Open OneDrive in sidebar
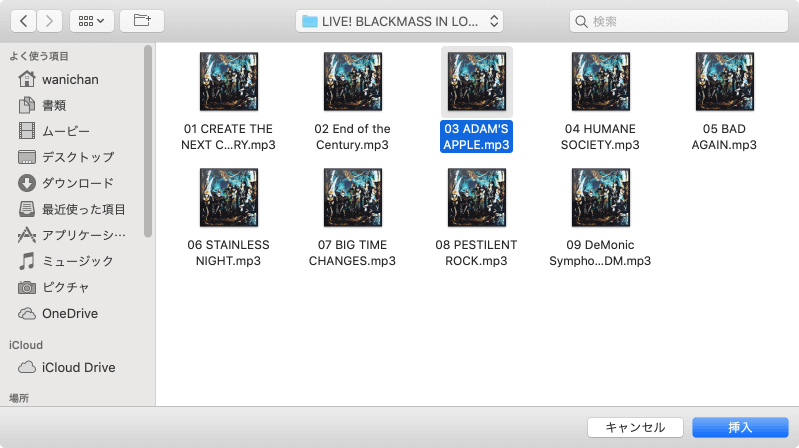Viewport: 799px width, 448px height. [70, 313]
